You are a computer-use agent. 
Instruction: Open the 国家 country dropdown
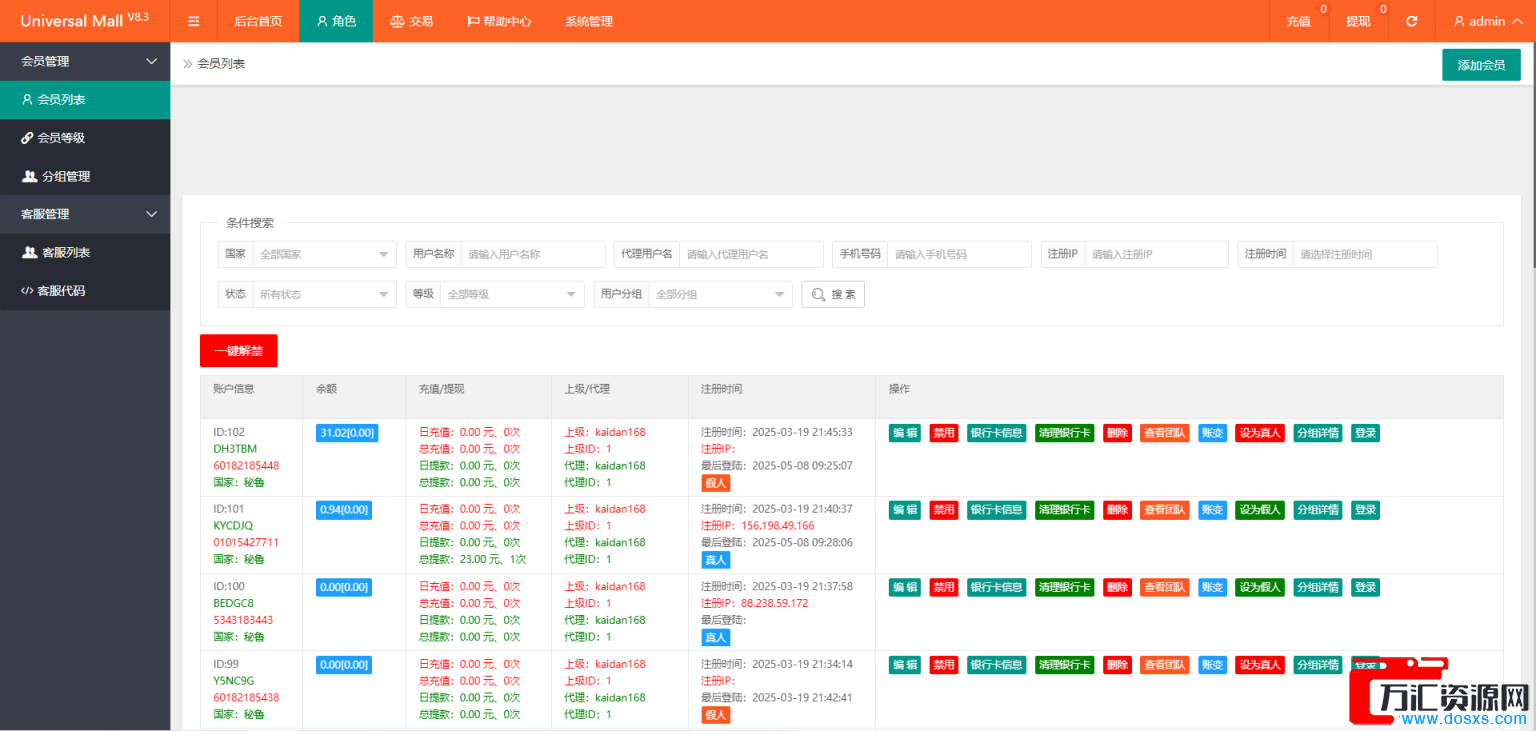[x=325, y=254]
